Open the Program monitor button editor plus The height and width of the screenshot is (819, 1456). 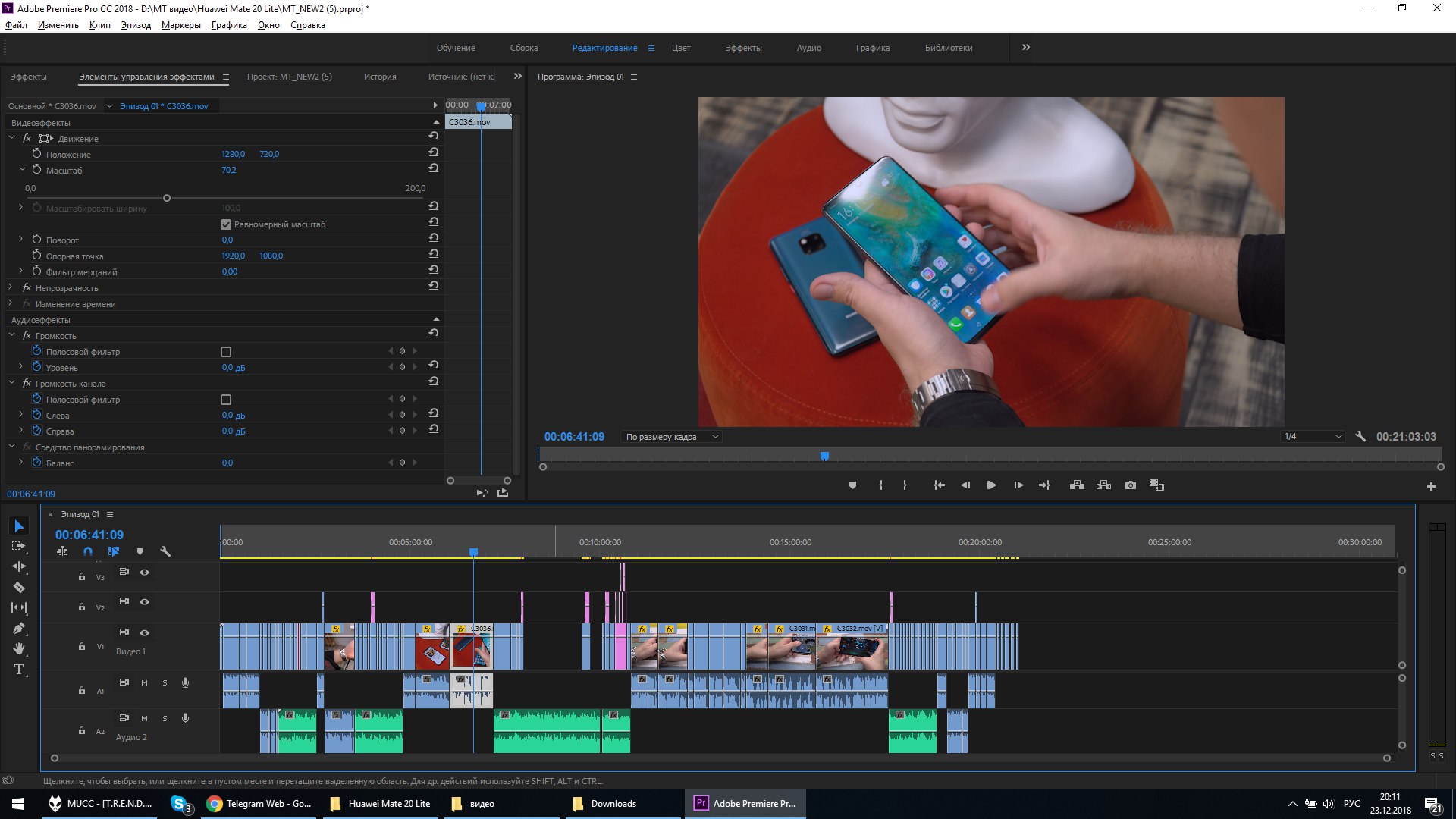(1431, 487)
